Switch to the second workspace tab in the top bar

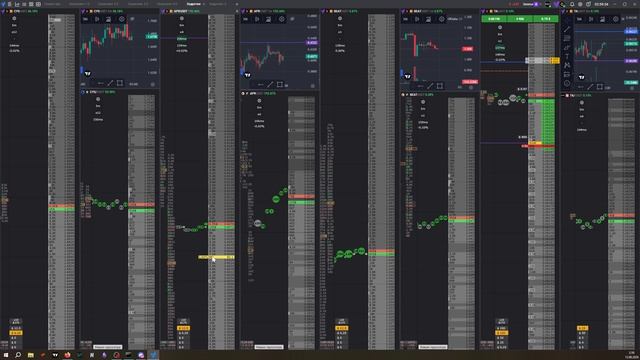coord(79,4)
